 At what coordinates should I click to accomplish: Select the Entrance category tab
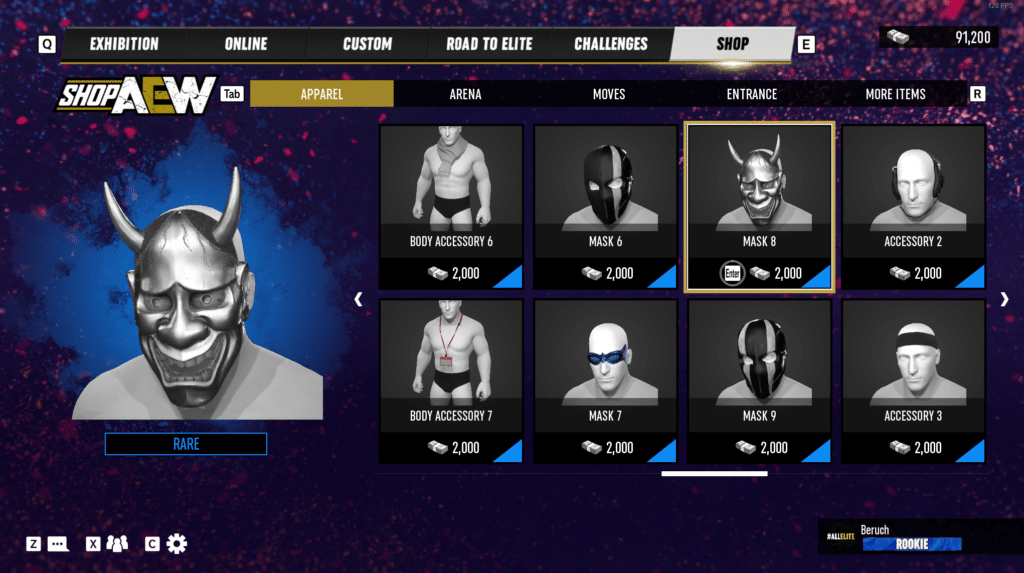(752, 94)
